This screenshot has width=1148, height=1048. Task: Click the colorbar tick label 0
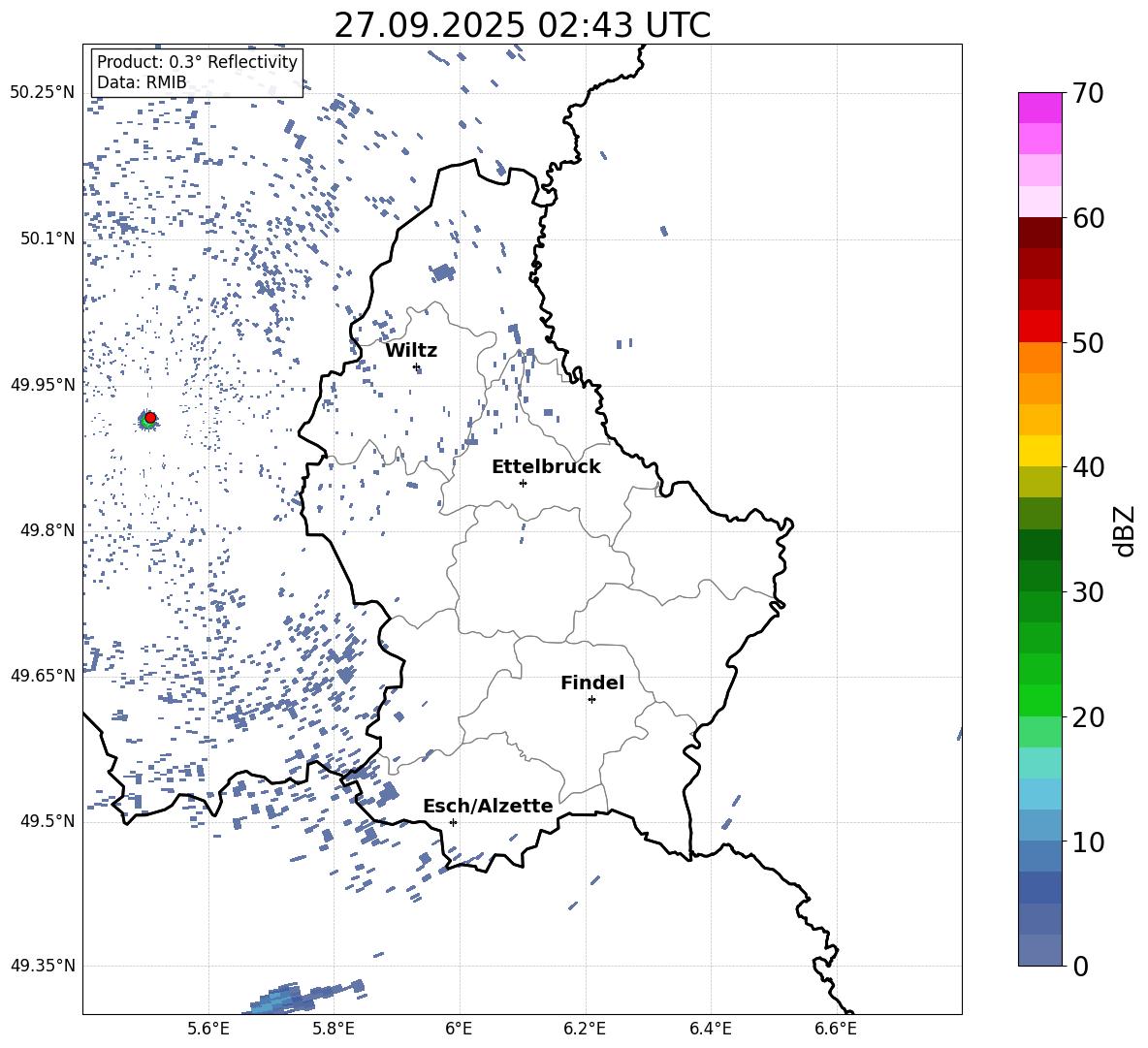(1080, 966)
